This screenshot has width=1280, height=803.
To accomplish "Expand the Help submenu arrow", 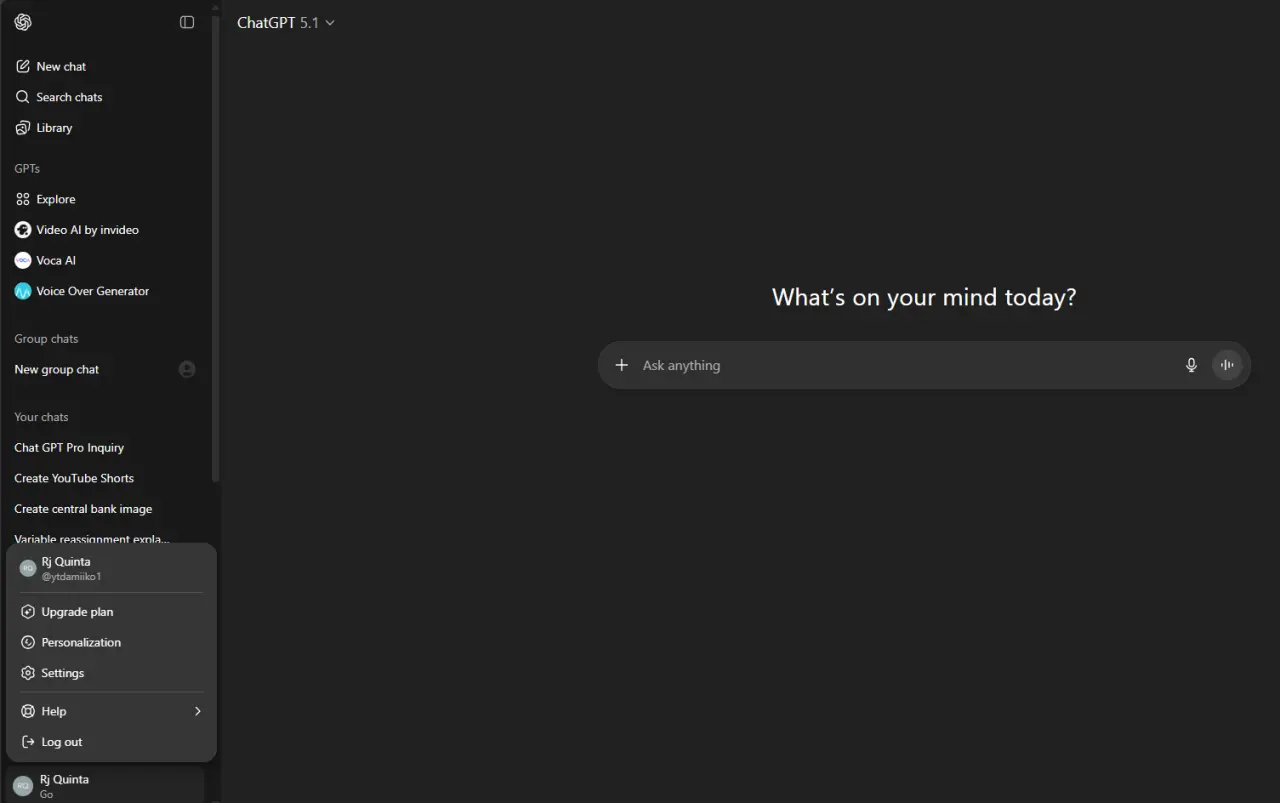I will point(197,711).
